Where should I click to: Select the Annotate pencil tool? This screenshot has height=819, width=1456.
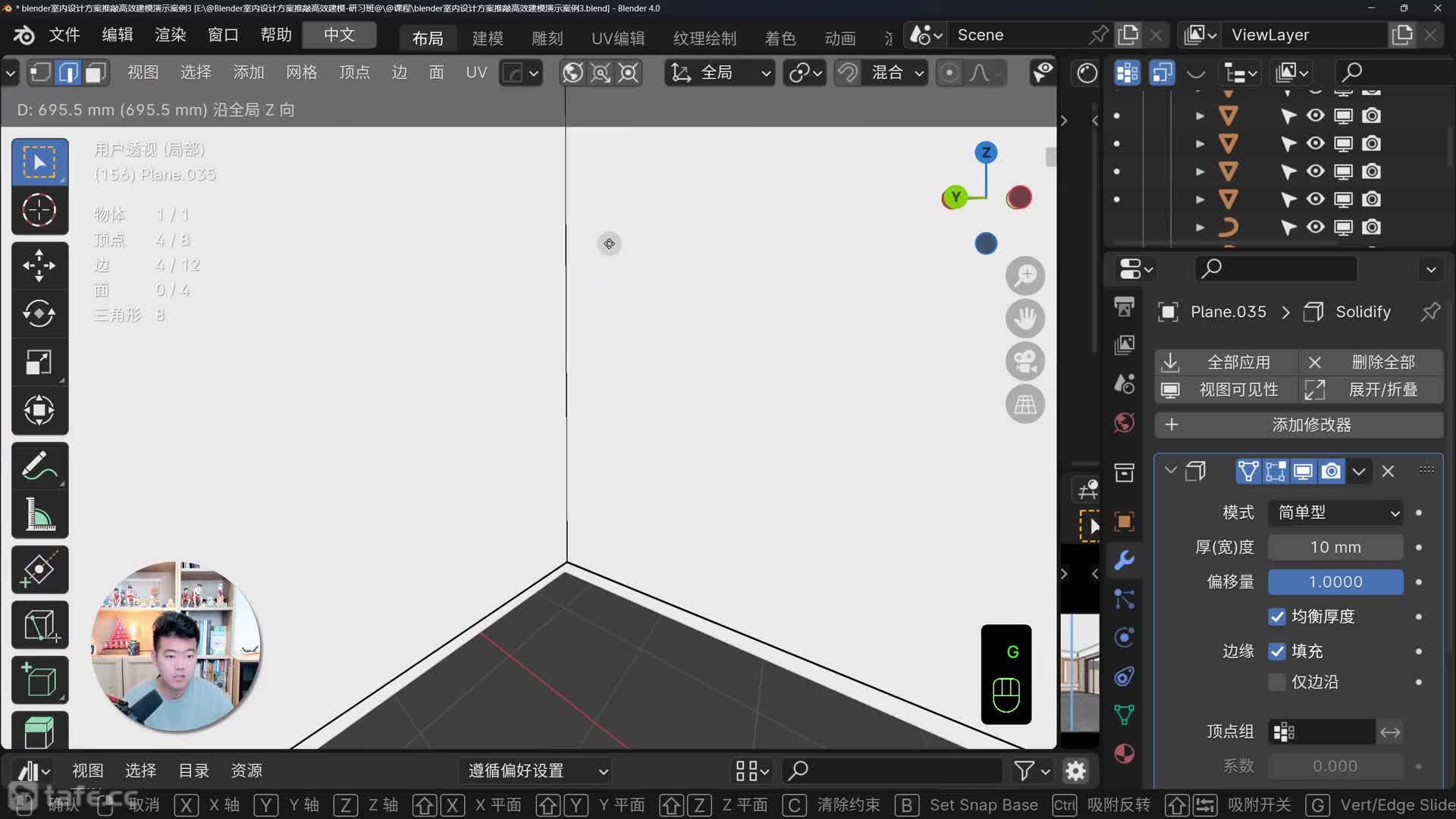point(39,466)
